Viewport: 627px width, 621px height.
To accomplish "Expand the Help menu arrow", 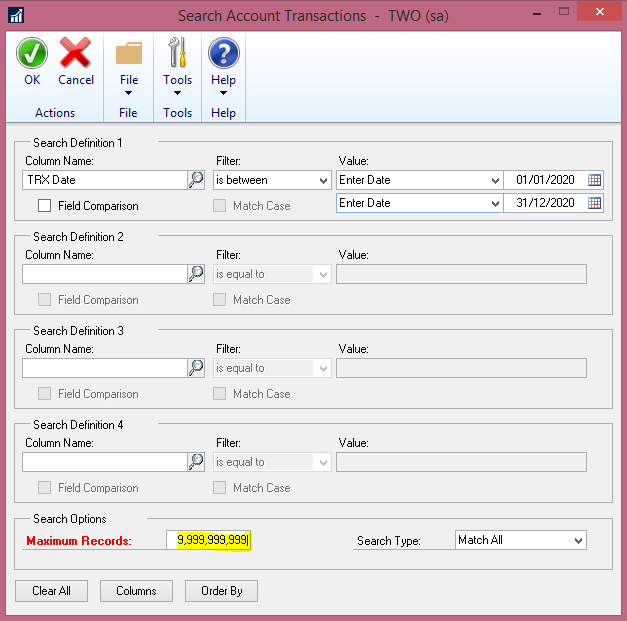I will pos(224,93).
